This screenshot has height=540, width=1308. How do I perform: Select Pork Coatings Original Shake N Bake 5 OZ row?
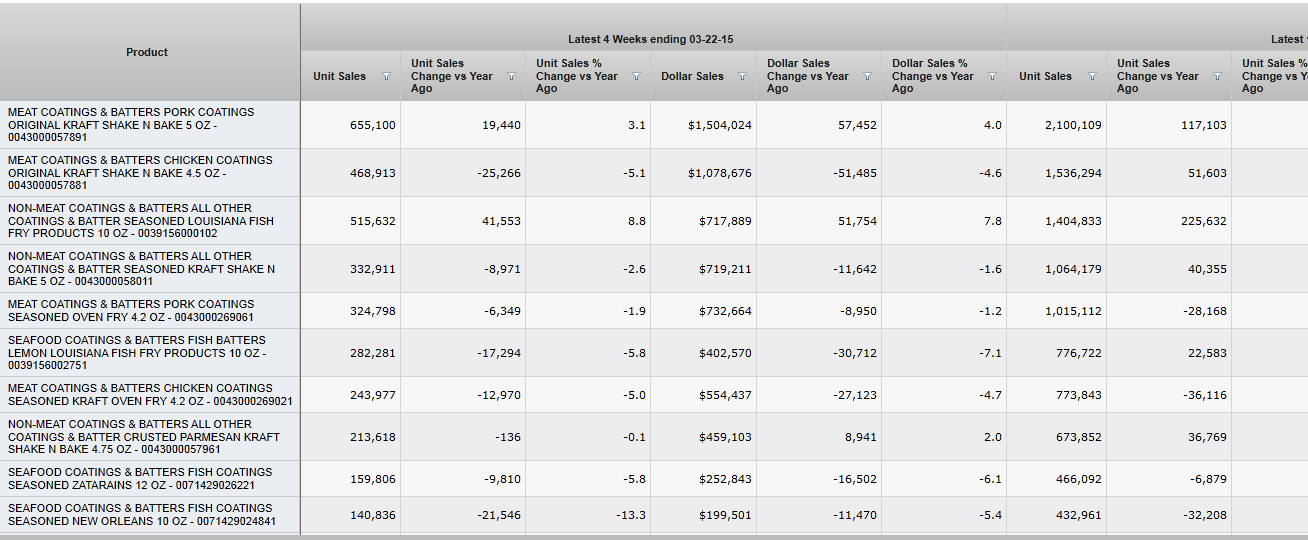(140, 125)
